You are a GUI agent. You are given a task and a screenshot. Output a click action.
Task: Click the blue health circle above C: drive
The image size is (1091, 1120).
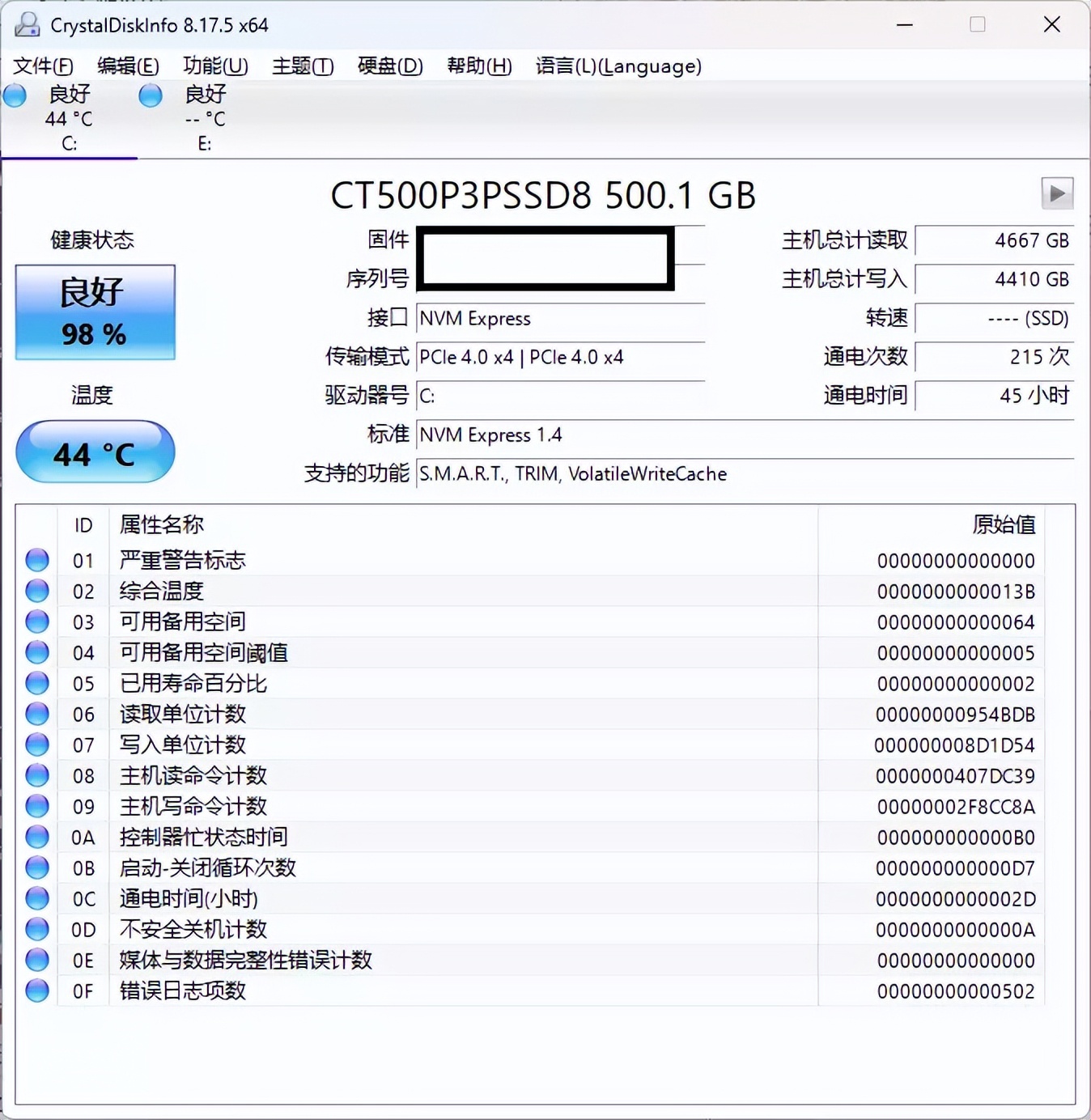15,95
